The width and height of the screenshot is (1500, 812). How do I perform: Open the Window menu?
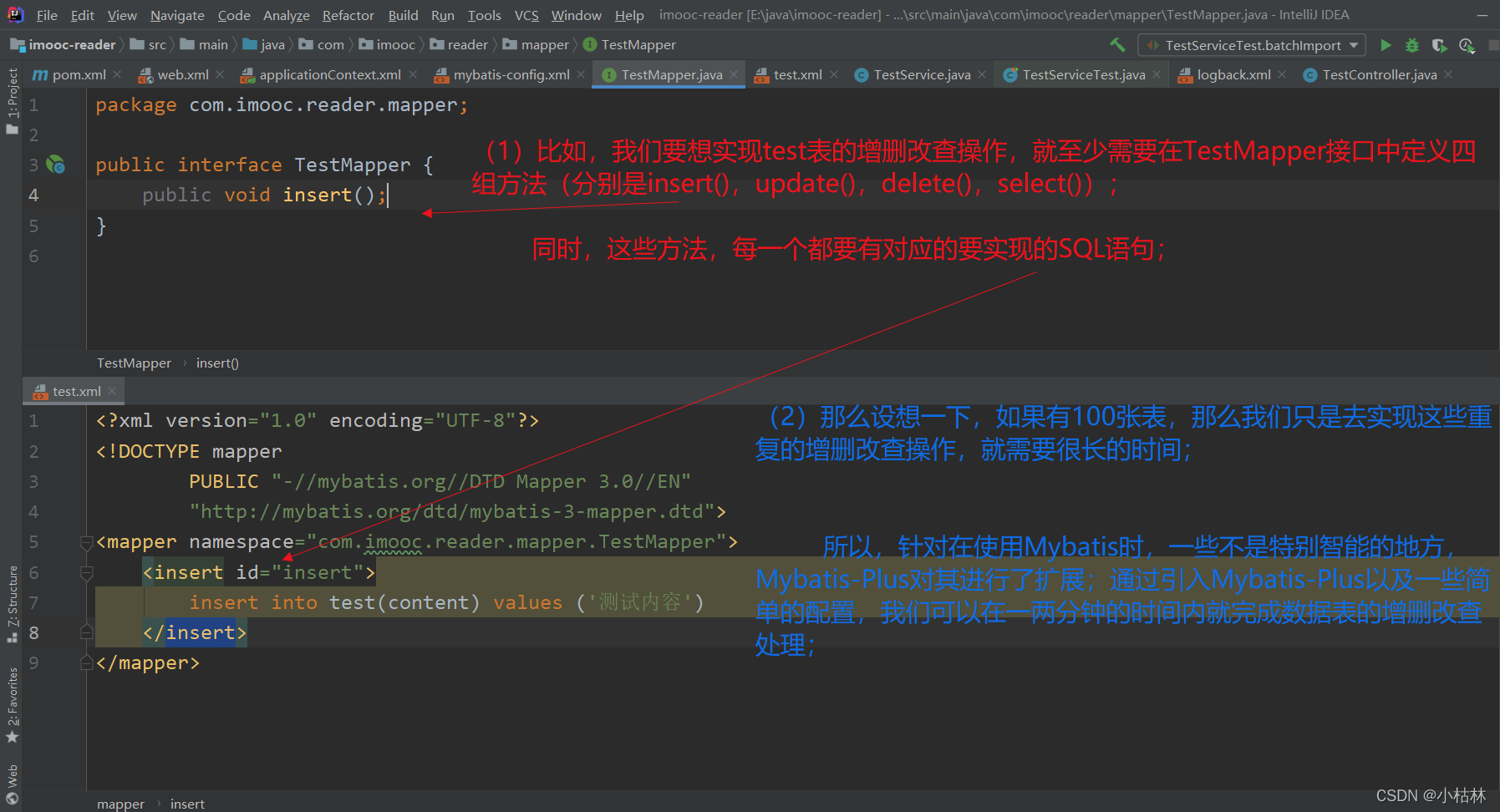point(577,15)
